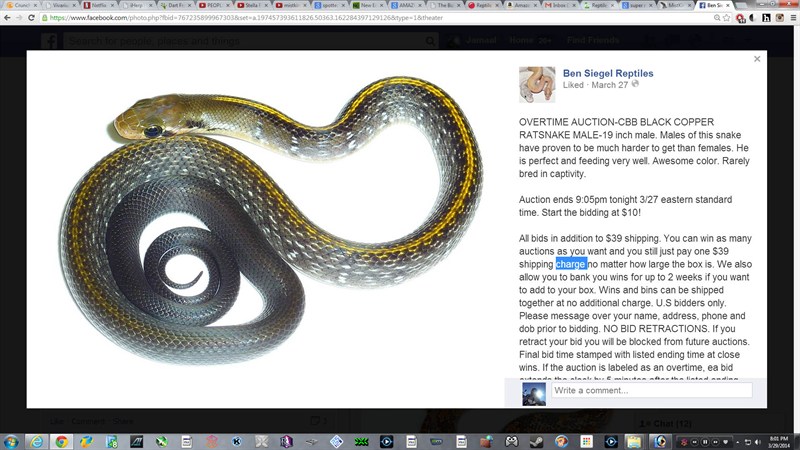Open the network tray icon
The image size is (800, 450).
point(747,442)
